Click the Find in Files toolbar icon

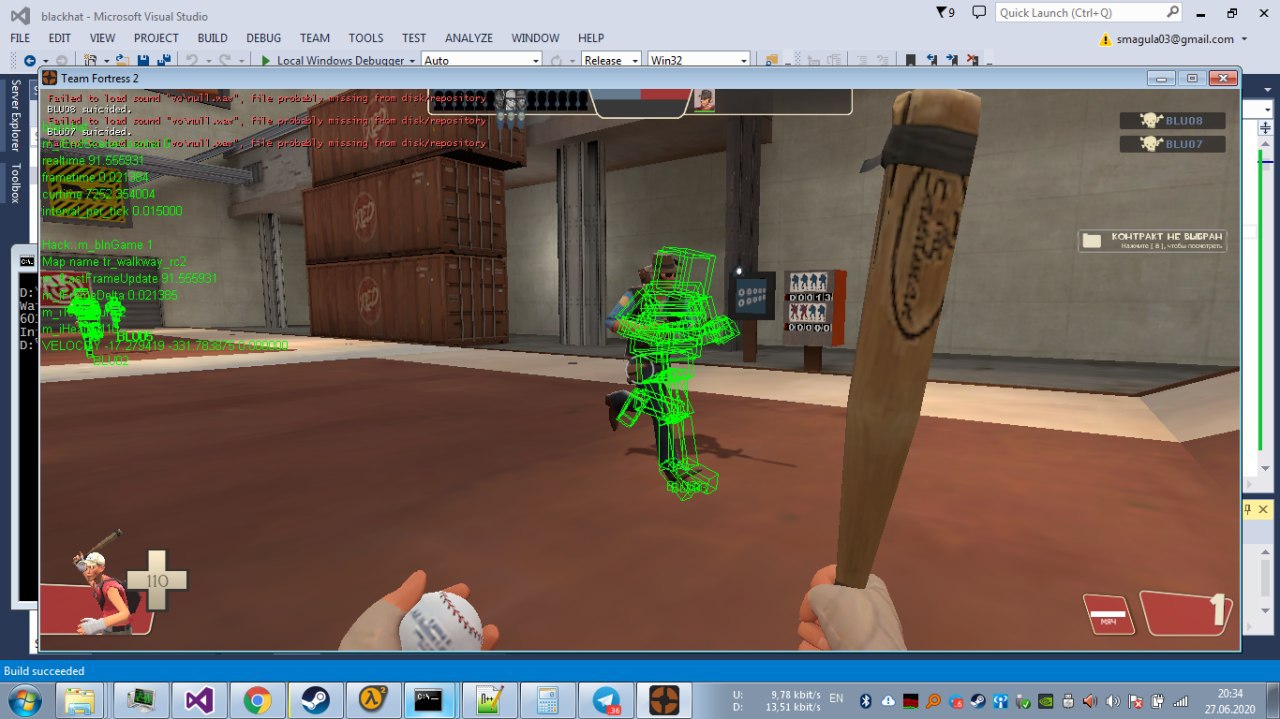(x=771, y=61)
